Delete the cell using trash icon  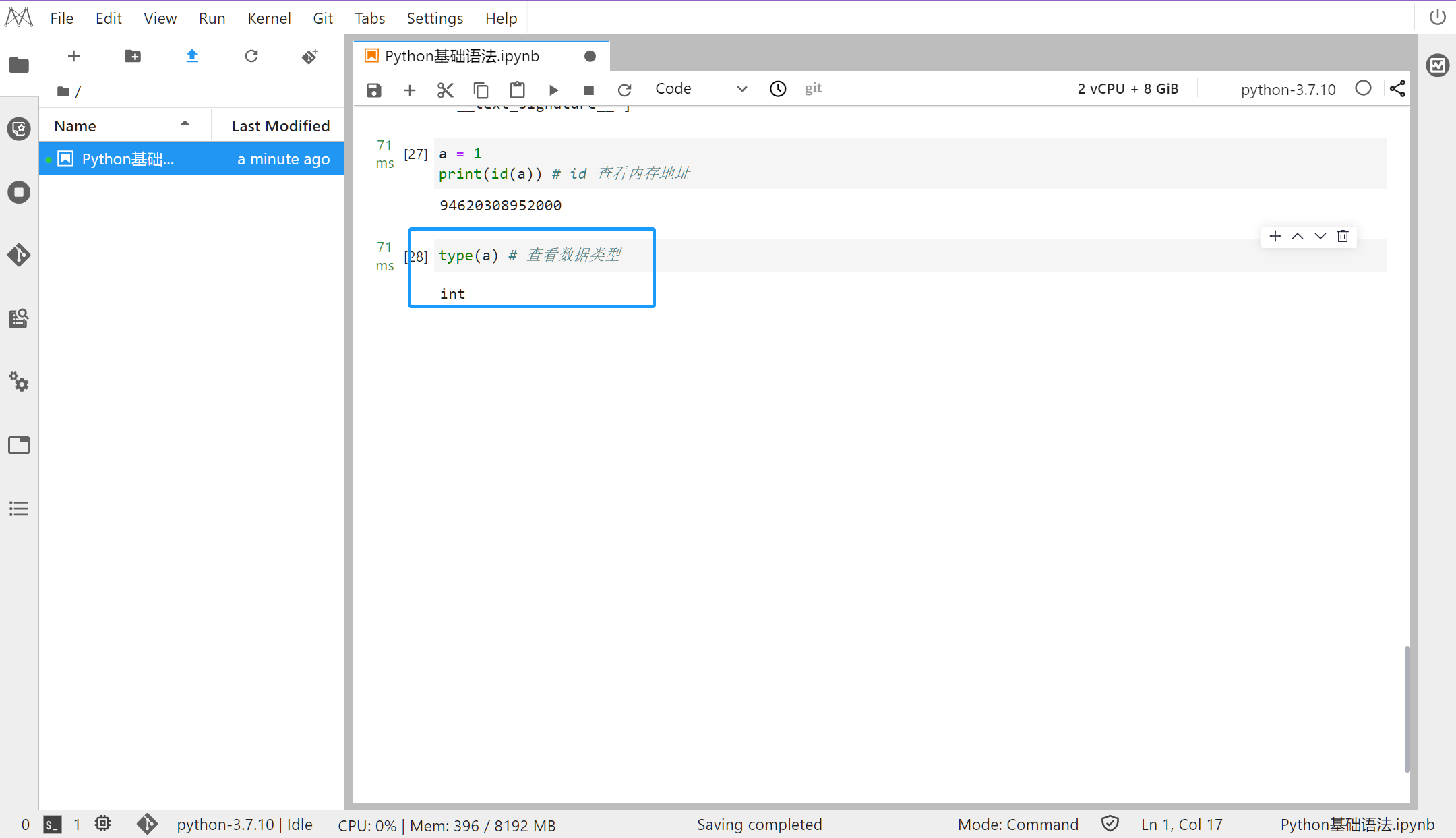1343,236
